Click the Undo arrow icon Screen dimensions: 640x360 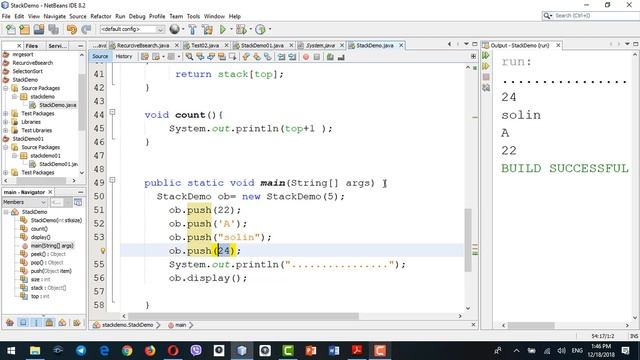(72, 29)
